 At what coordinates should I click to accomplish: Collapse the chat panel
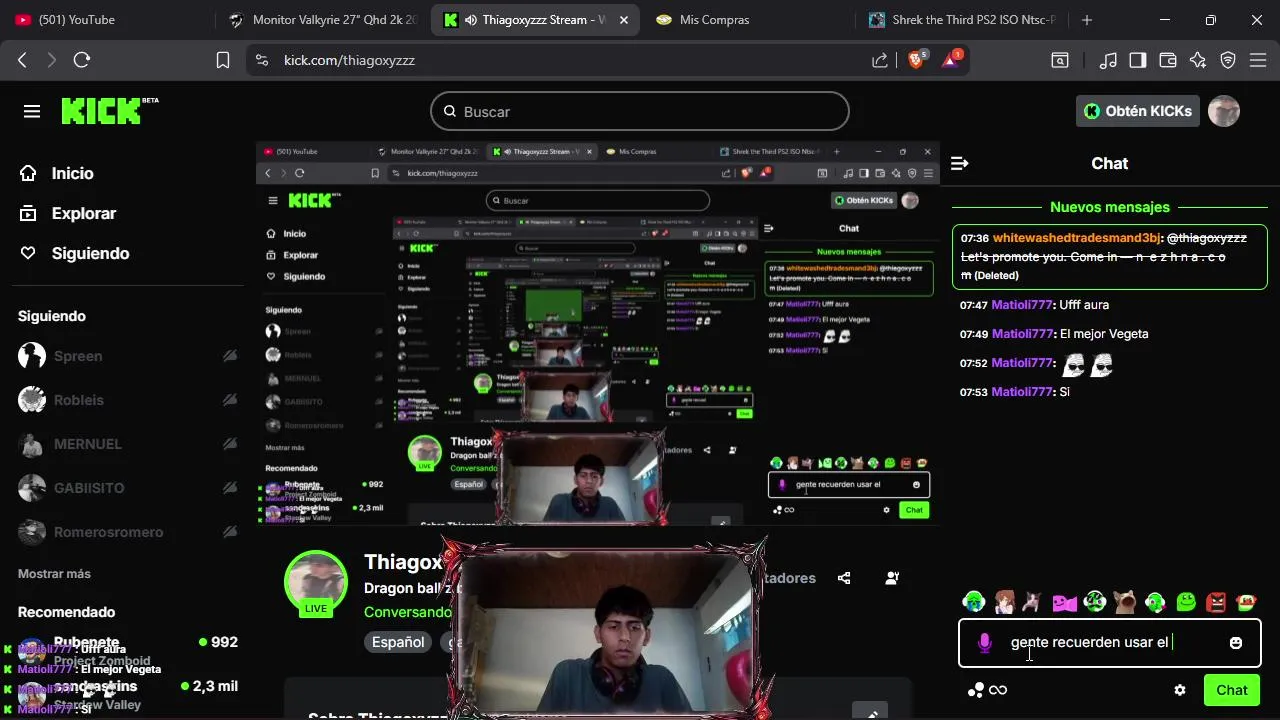pyautogui.click(x=960, y=163)
